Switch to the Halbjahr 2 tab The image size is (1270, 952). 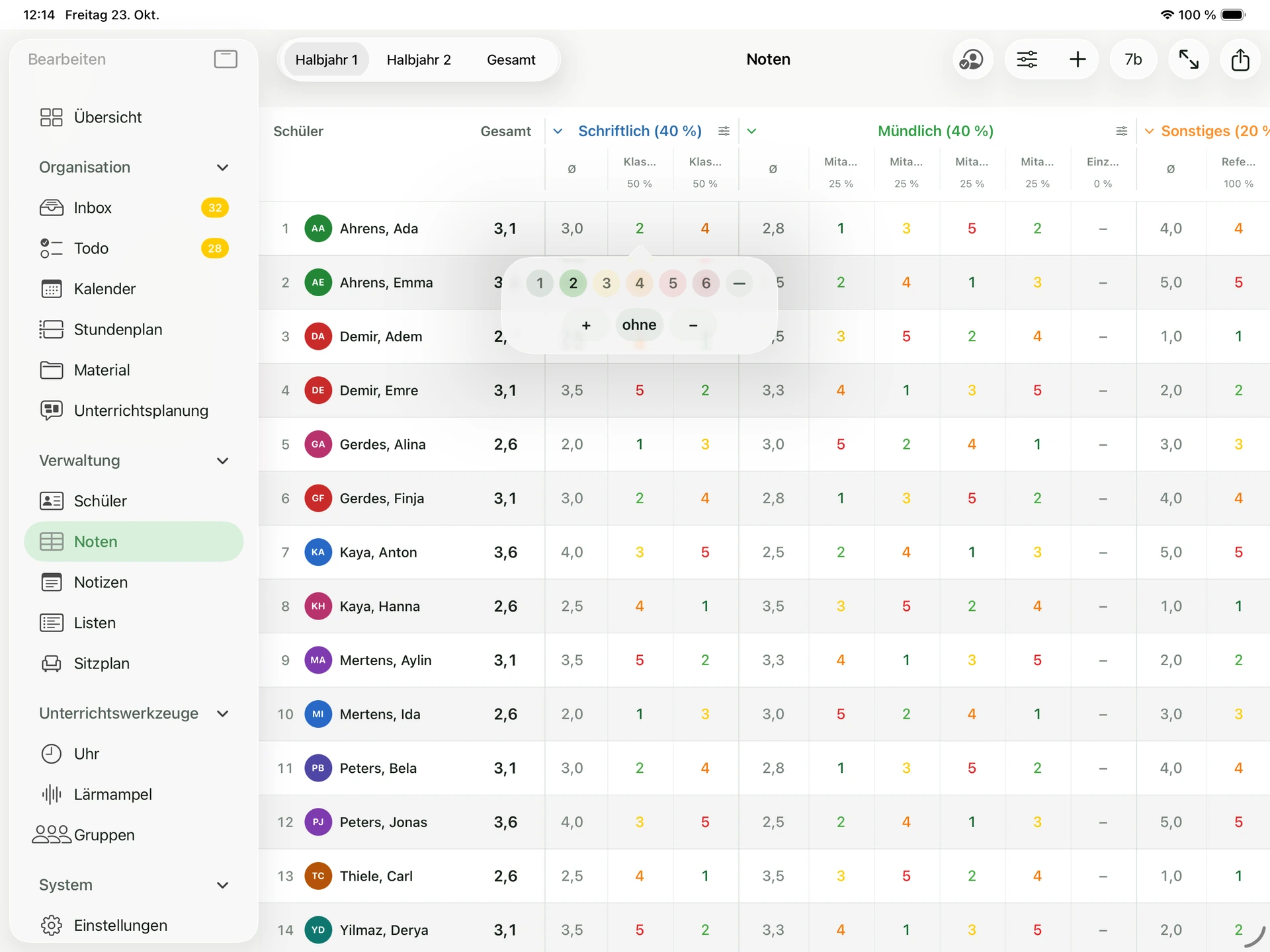tap(419, 59)
